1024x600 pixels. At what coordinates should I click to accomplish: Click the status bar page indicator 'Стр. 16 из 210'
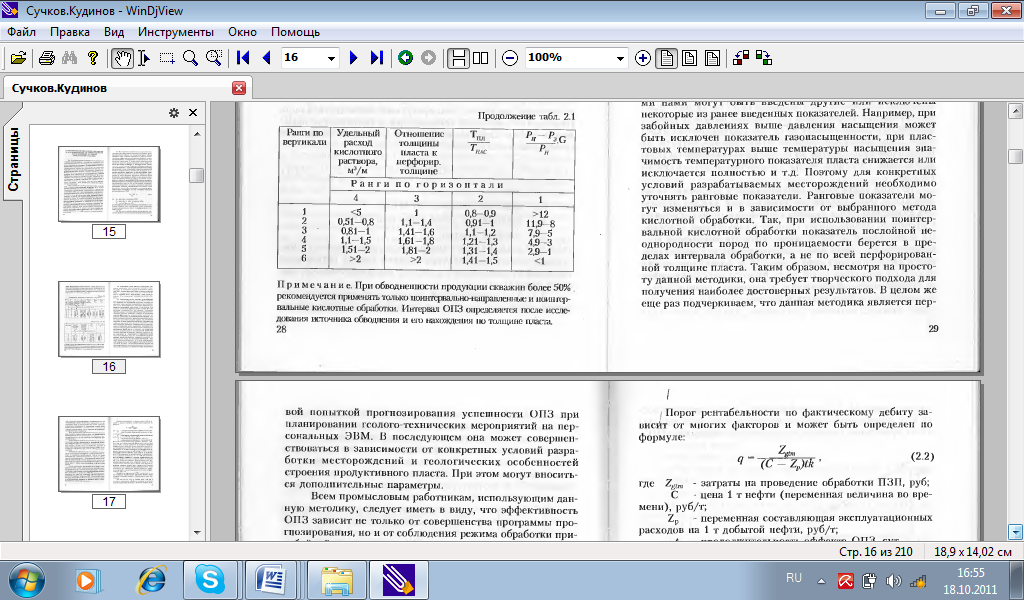875,552
